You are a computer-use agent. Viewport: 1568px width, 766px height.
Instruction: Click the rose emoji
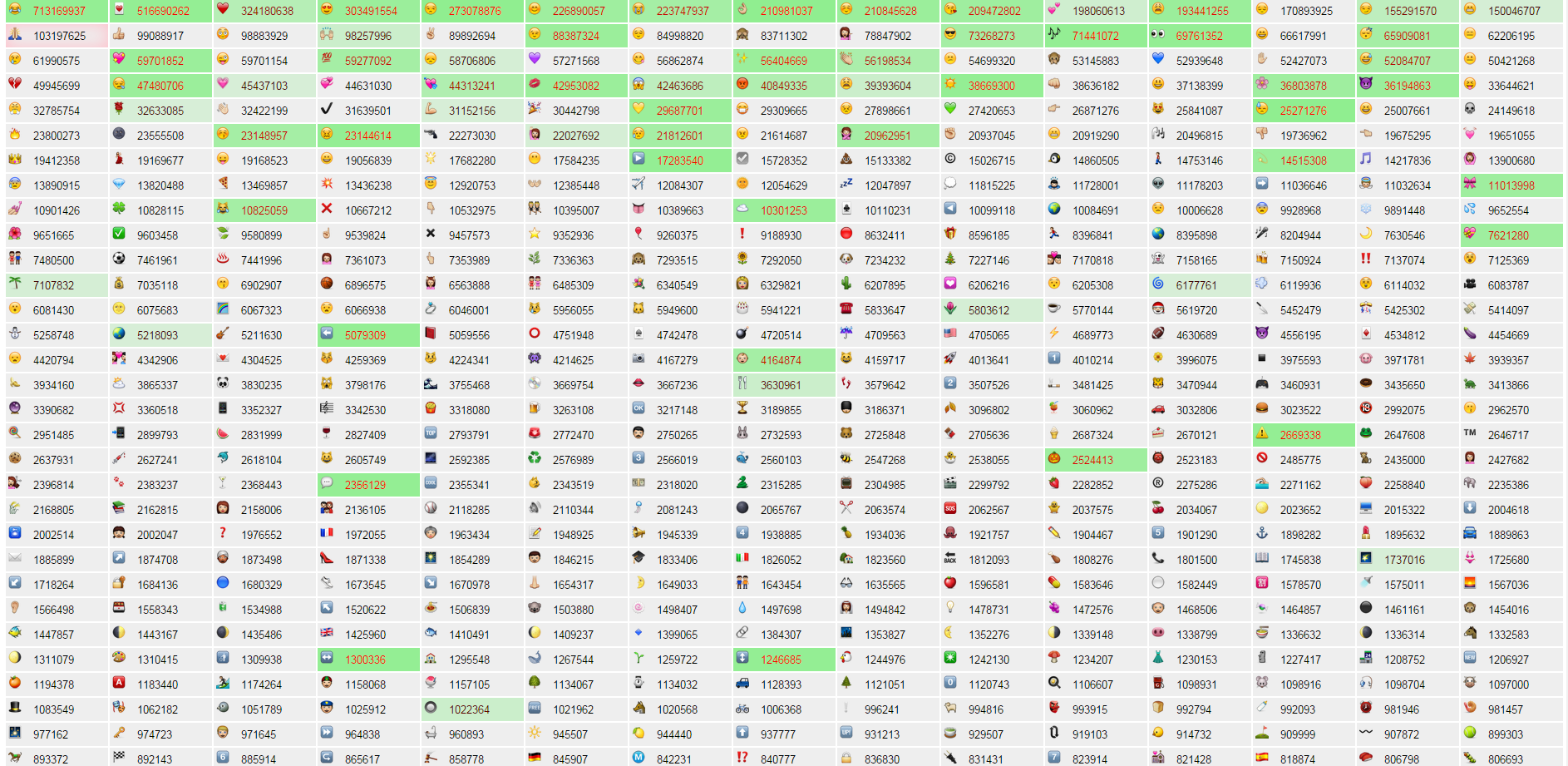pos(120,110)
